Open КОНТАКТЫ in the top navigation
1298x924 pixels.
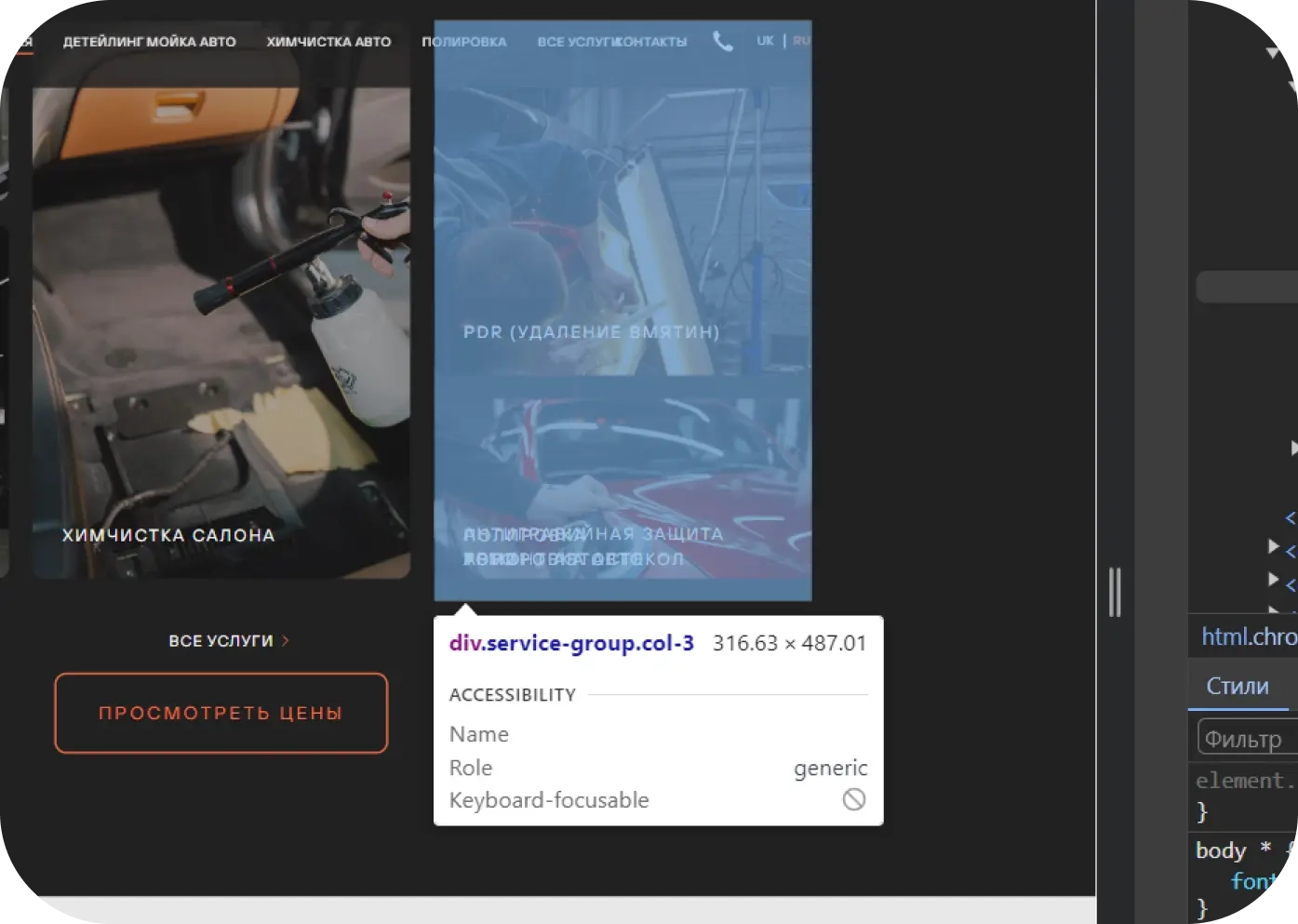point(653,42)
